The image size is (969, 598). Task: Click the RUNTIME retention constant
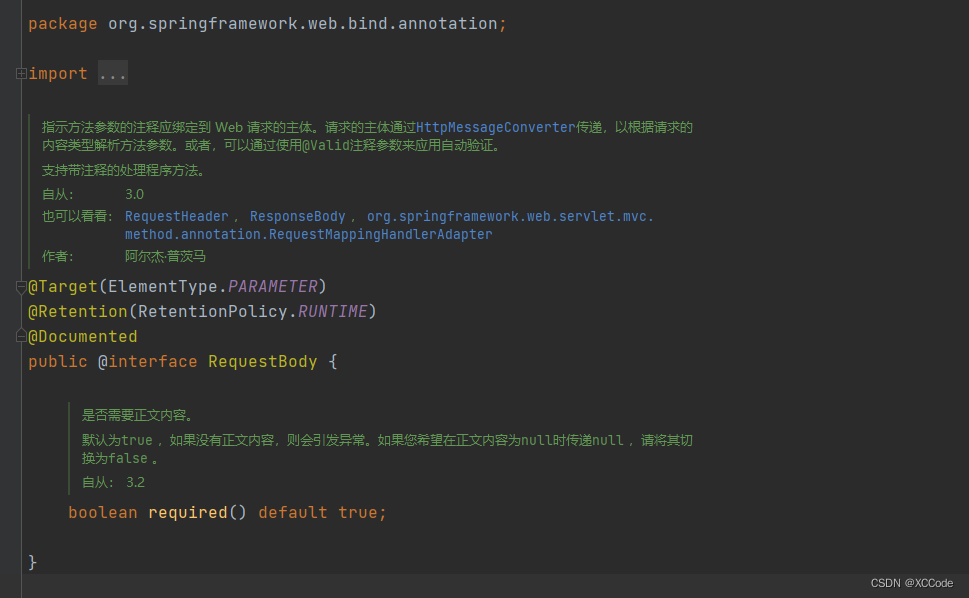[332, 312]
